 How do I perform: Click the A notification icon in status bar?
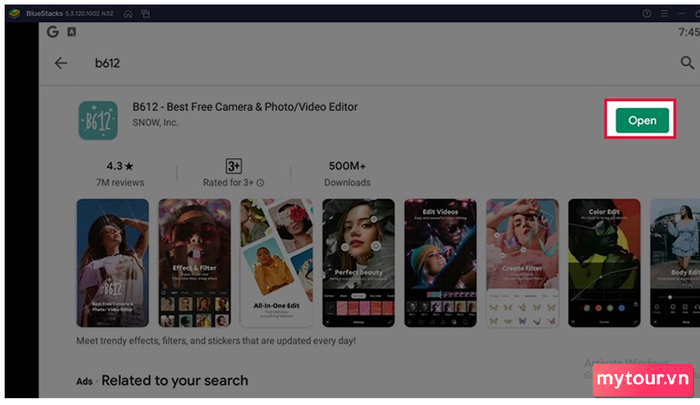coord(71,32)
